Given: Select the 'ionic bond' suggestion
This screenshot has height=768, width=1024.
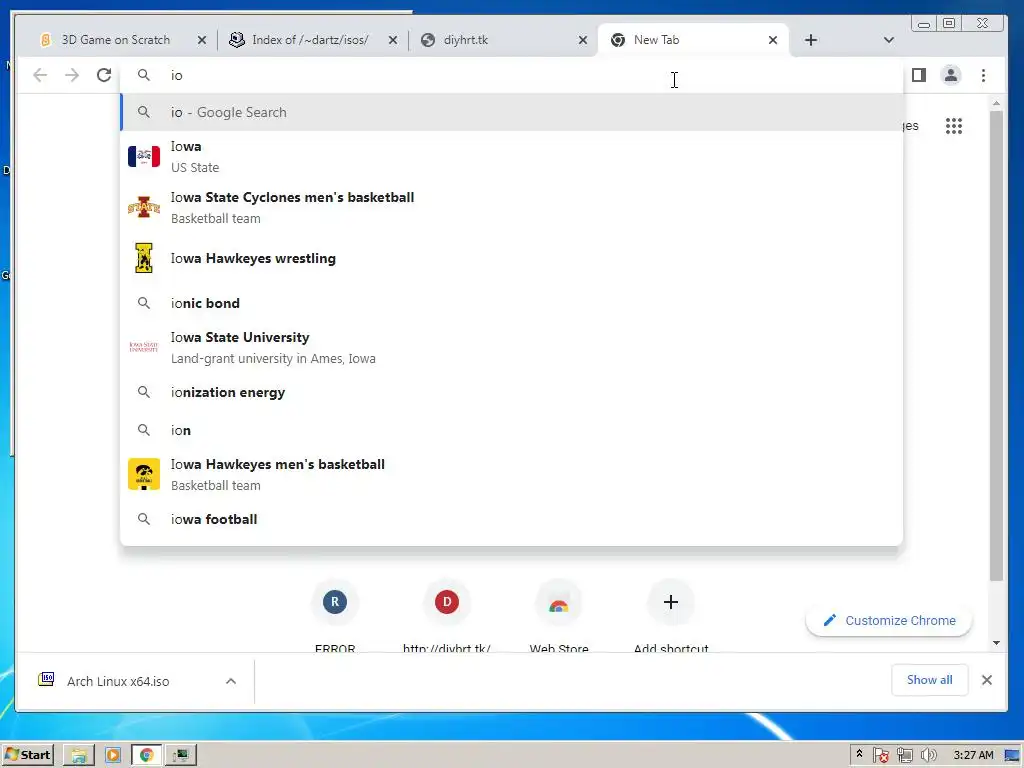Looking at the screenshot, I should [x=511, y=303].
